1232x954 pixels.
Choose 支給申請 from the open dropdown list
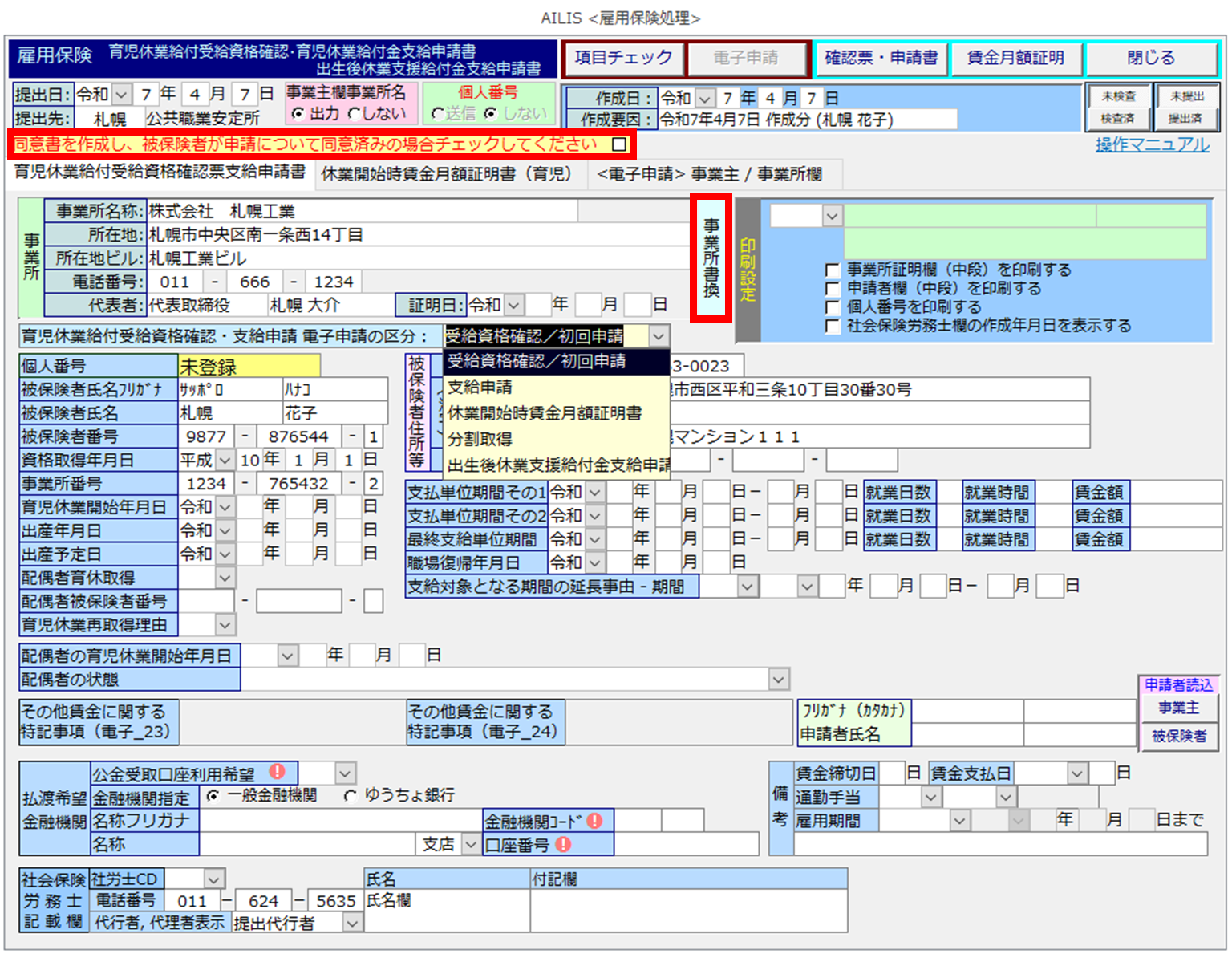pos(480,387)
